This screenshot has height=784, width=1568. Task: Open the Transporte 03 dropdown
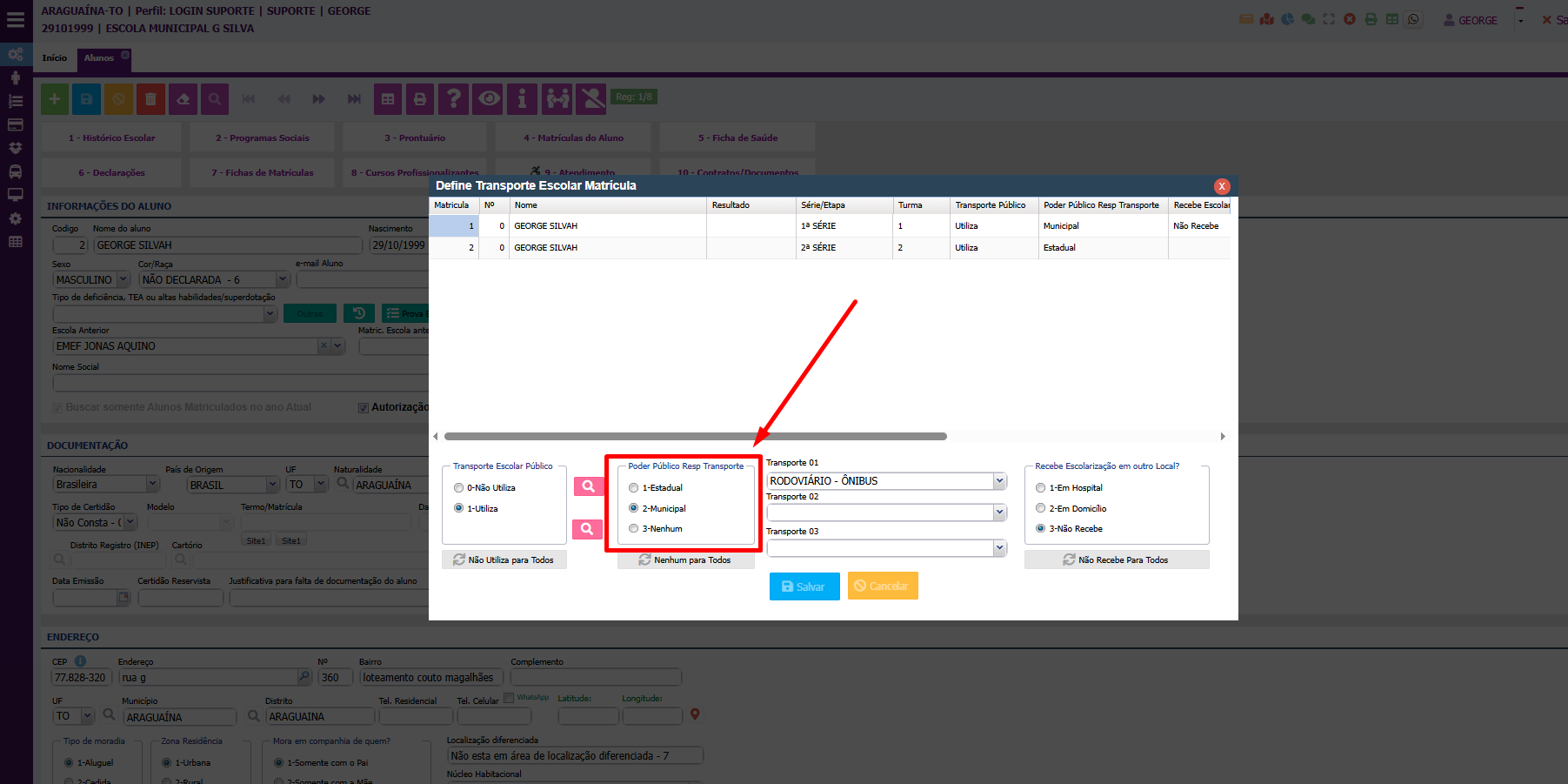(999, 548)
